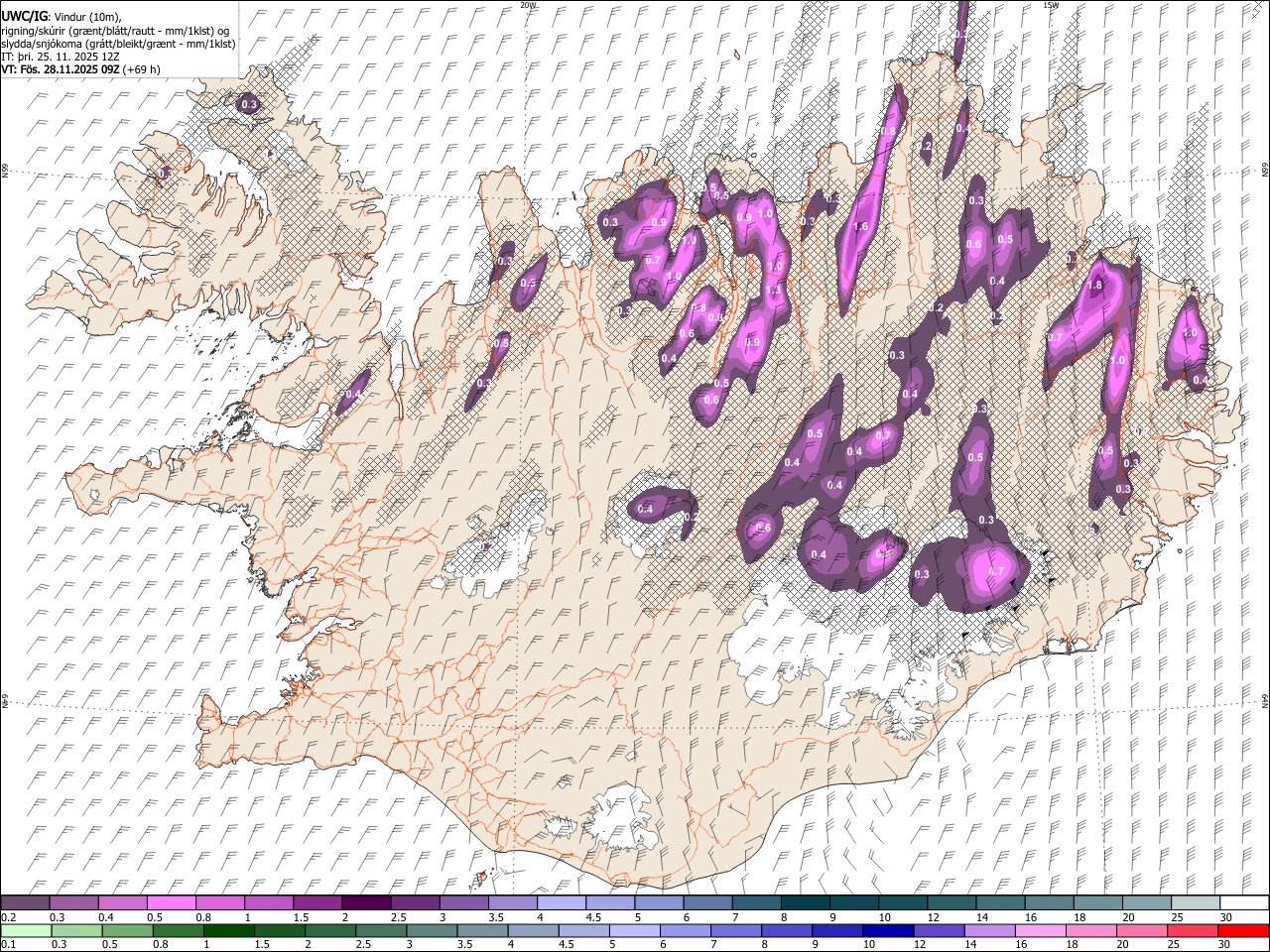
Task: Click the 1.5–2 magenta-purple snow legend swatch
Action: 318,903
